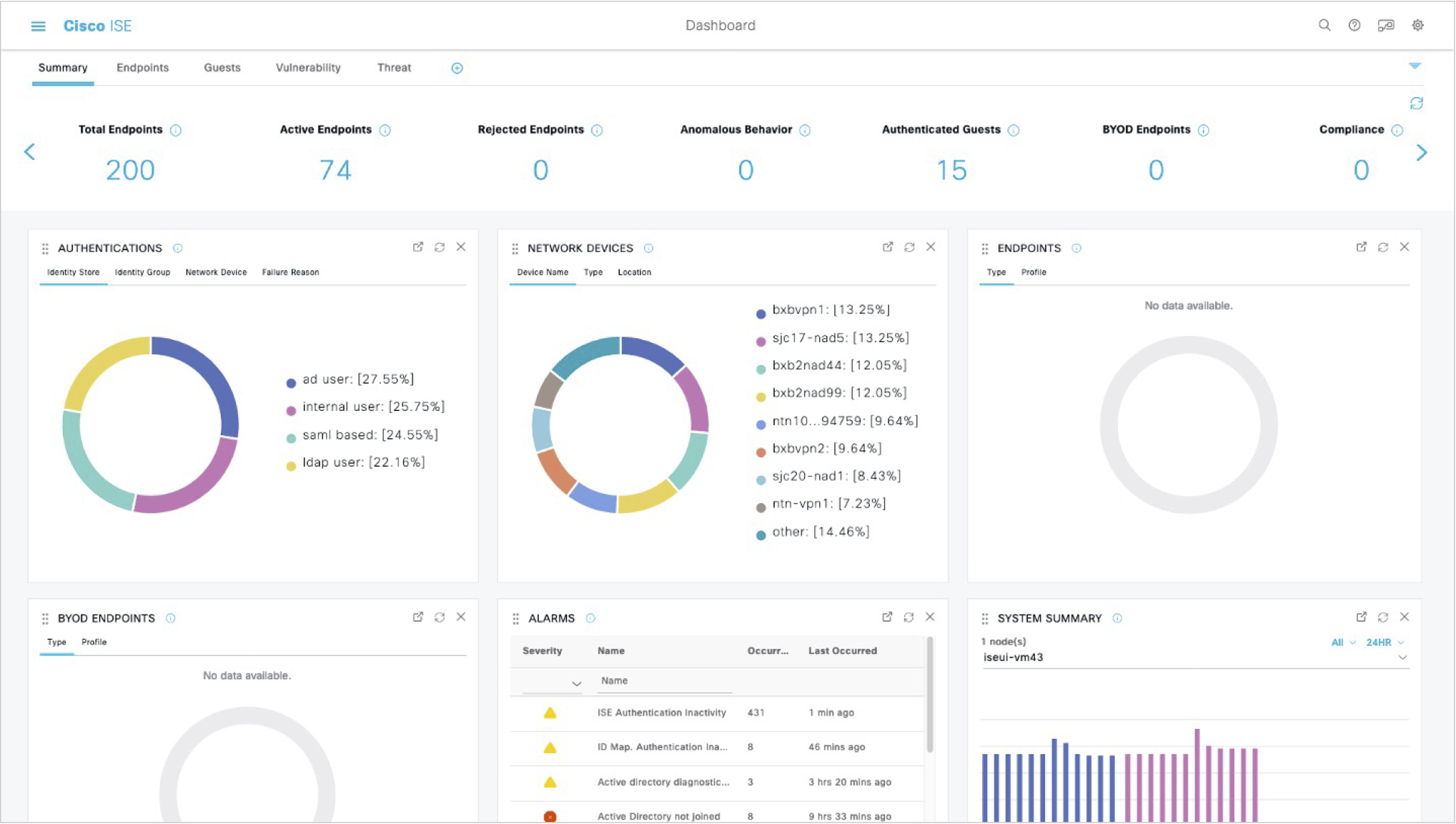This screenshot has height=824, width=1456.
Task: Click the Name filter field in Alarms
Action: [x=663, y=680]
